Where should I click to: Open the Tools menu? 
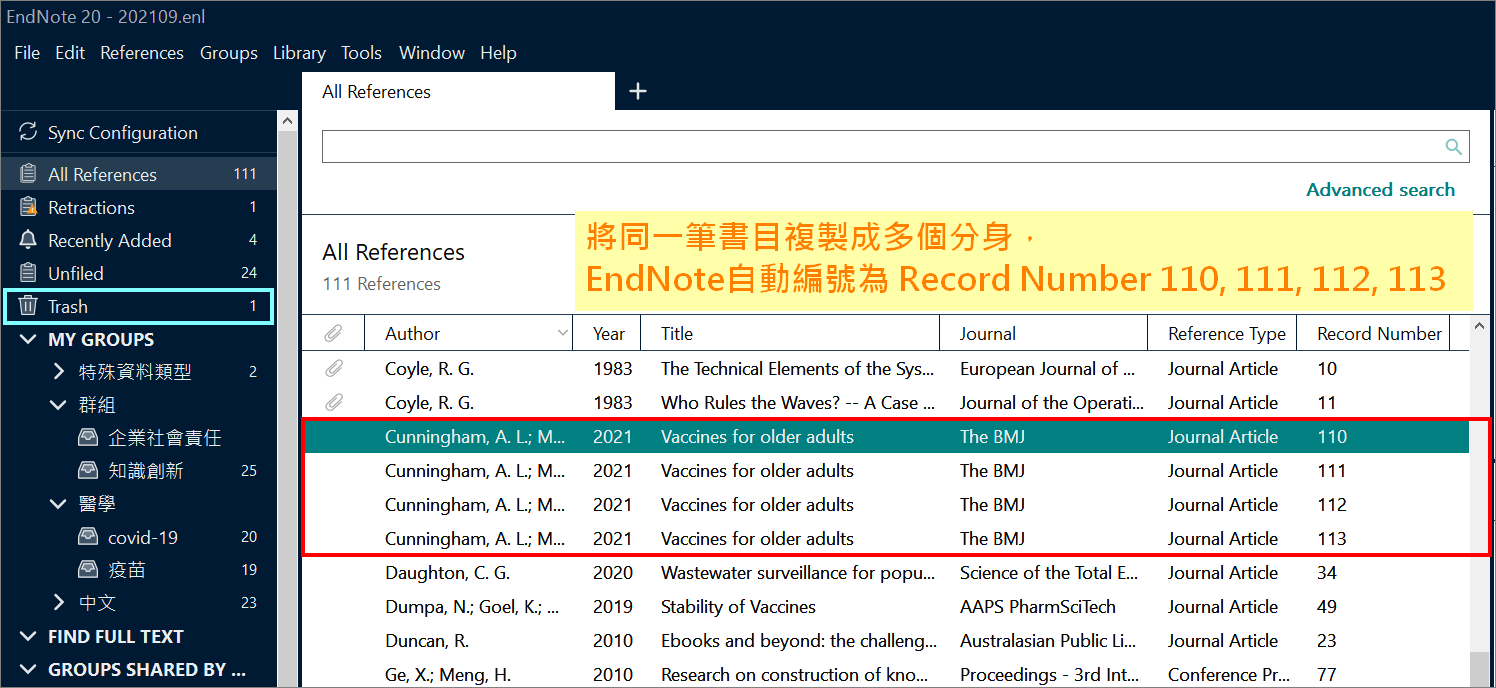pyautogui.click(x=361, y=53)
